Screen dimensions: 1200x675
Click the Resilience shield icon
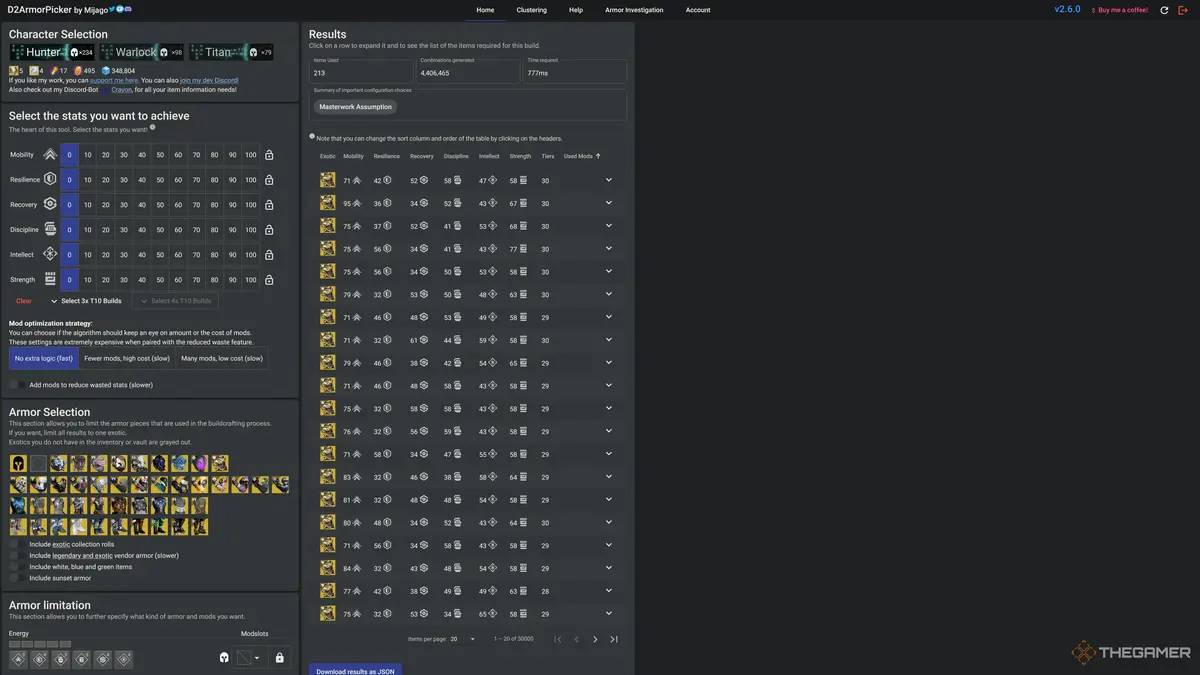point(49,180)
